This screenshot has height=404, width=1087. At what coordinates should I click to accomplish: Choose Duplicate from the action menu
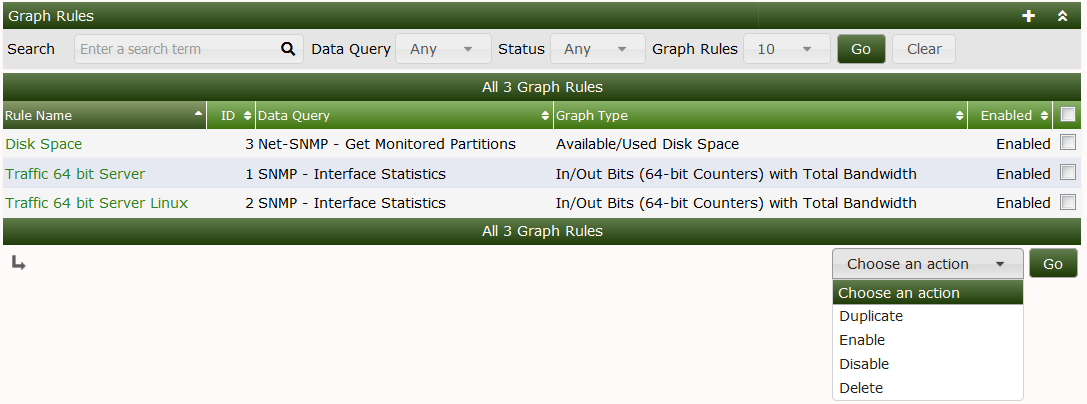tap(871, 316)
